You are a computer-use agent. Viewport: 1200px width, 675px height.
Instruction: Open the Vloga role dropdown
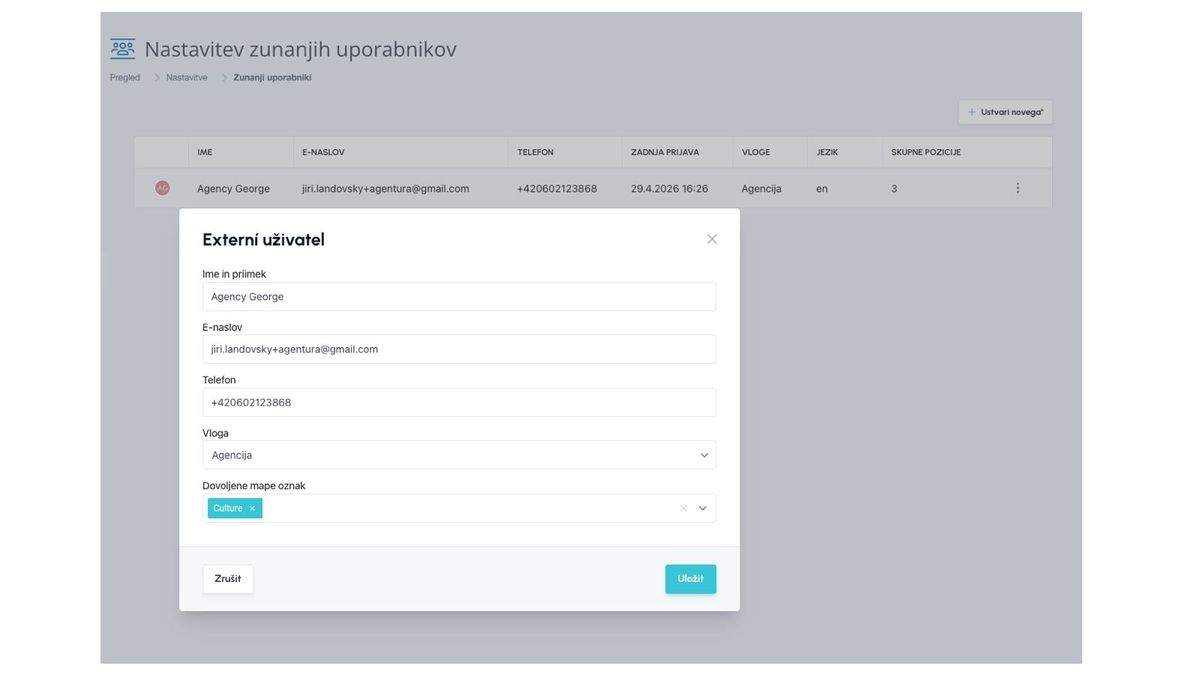coord(459,455)
